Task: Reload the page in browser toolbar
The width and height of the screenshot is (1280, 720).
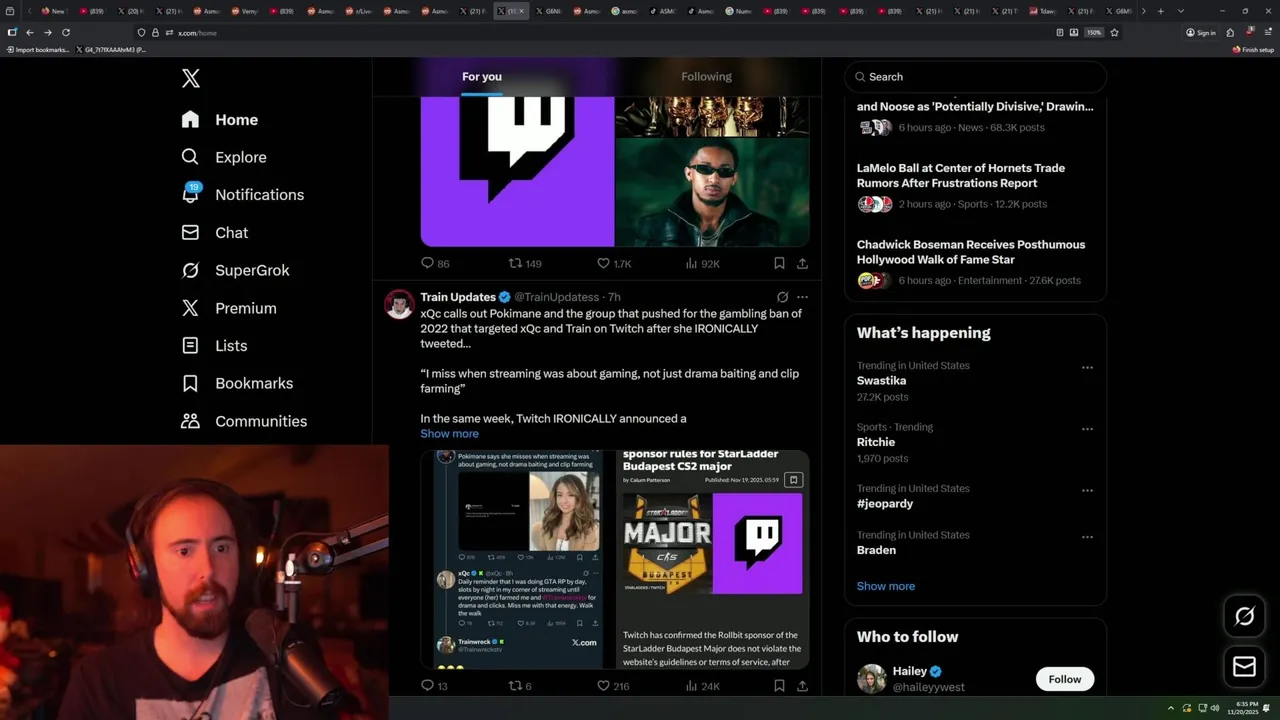Action: 66,32
